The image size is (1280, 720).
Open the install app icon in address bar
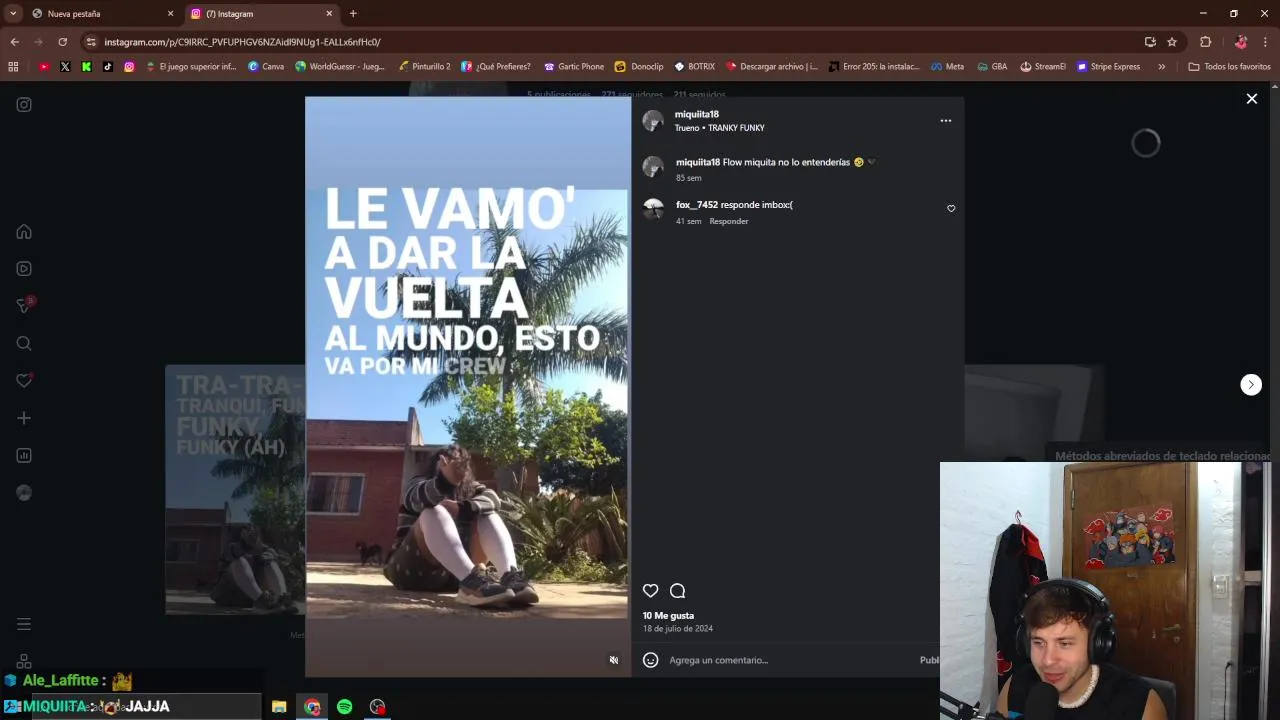1150,42
